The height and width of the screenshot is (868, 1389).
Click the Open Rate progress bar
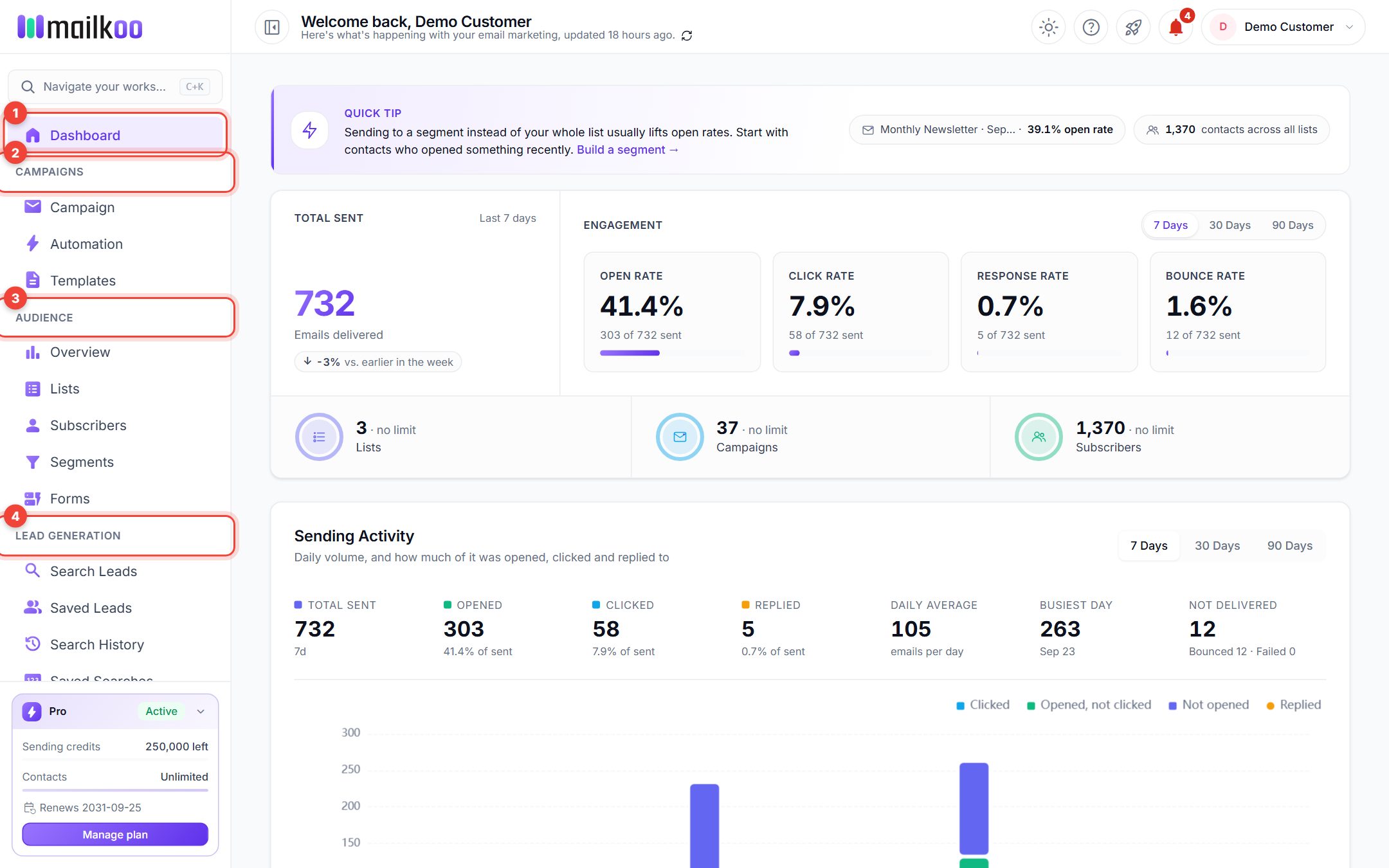(672, 353)
